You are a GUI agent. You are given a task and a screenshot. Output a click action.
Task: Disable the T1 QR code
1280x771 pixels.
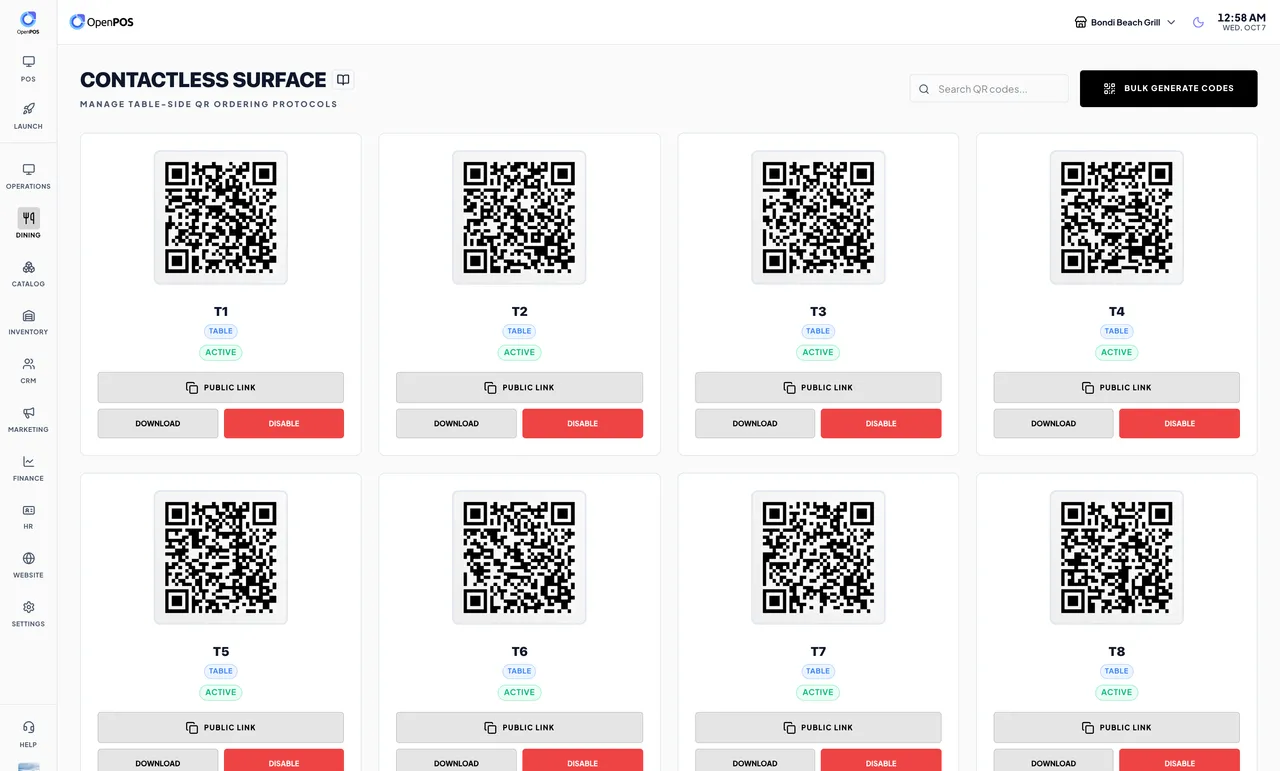pyautogui.click(x=284, y=423)
